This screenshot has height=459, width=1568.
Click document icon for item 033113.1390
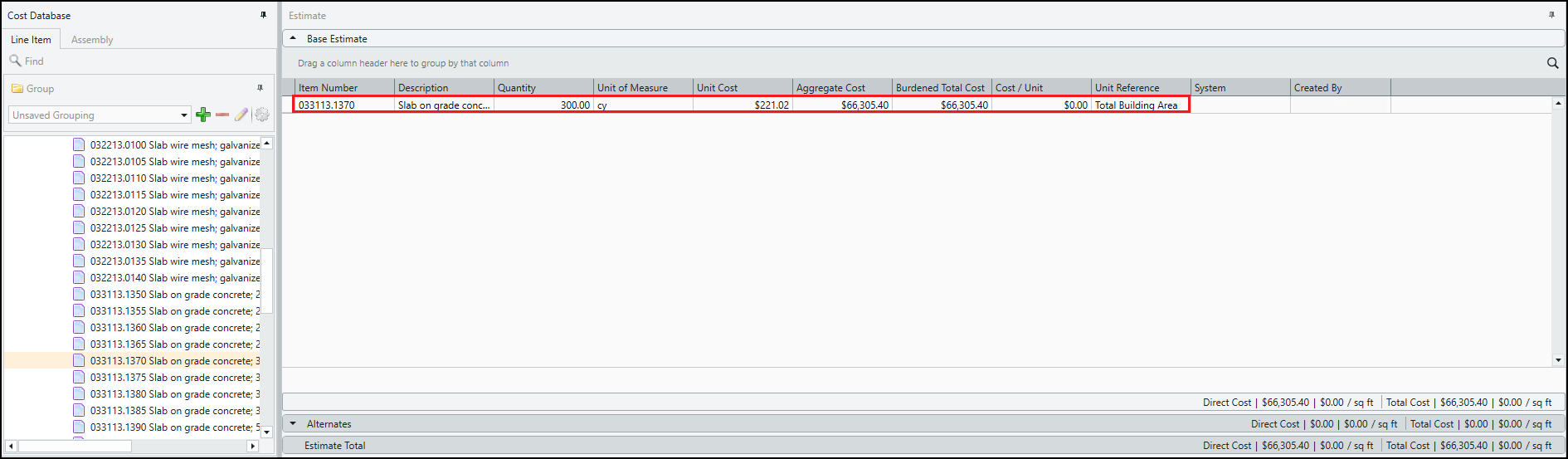point(79,427)
